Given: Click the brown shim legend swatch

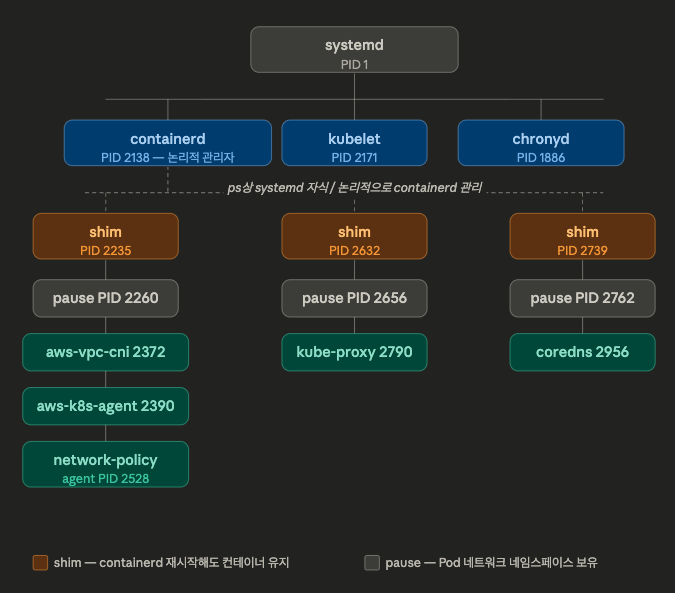Looking at the screenshot, I should (x=40, y=563).
